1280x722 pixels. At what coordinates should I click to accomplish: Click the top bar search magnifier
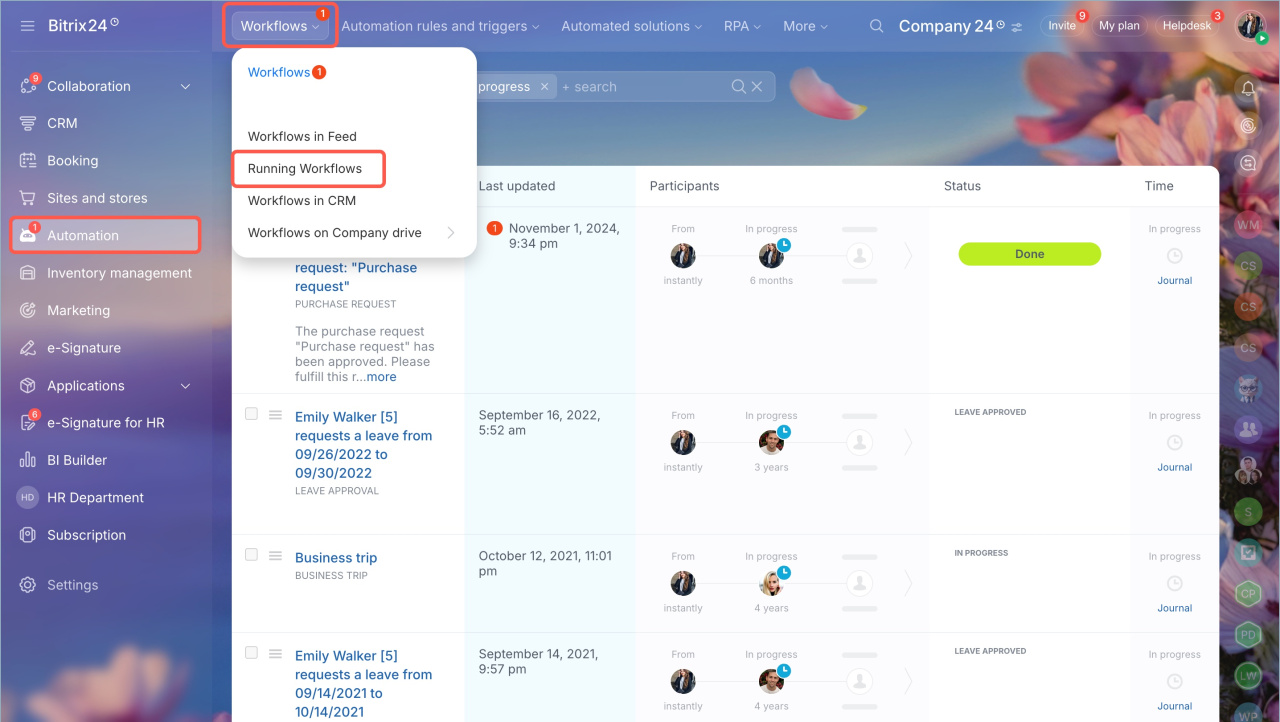pos(876,26)
